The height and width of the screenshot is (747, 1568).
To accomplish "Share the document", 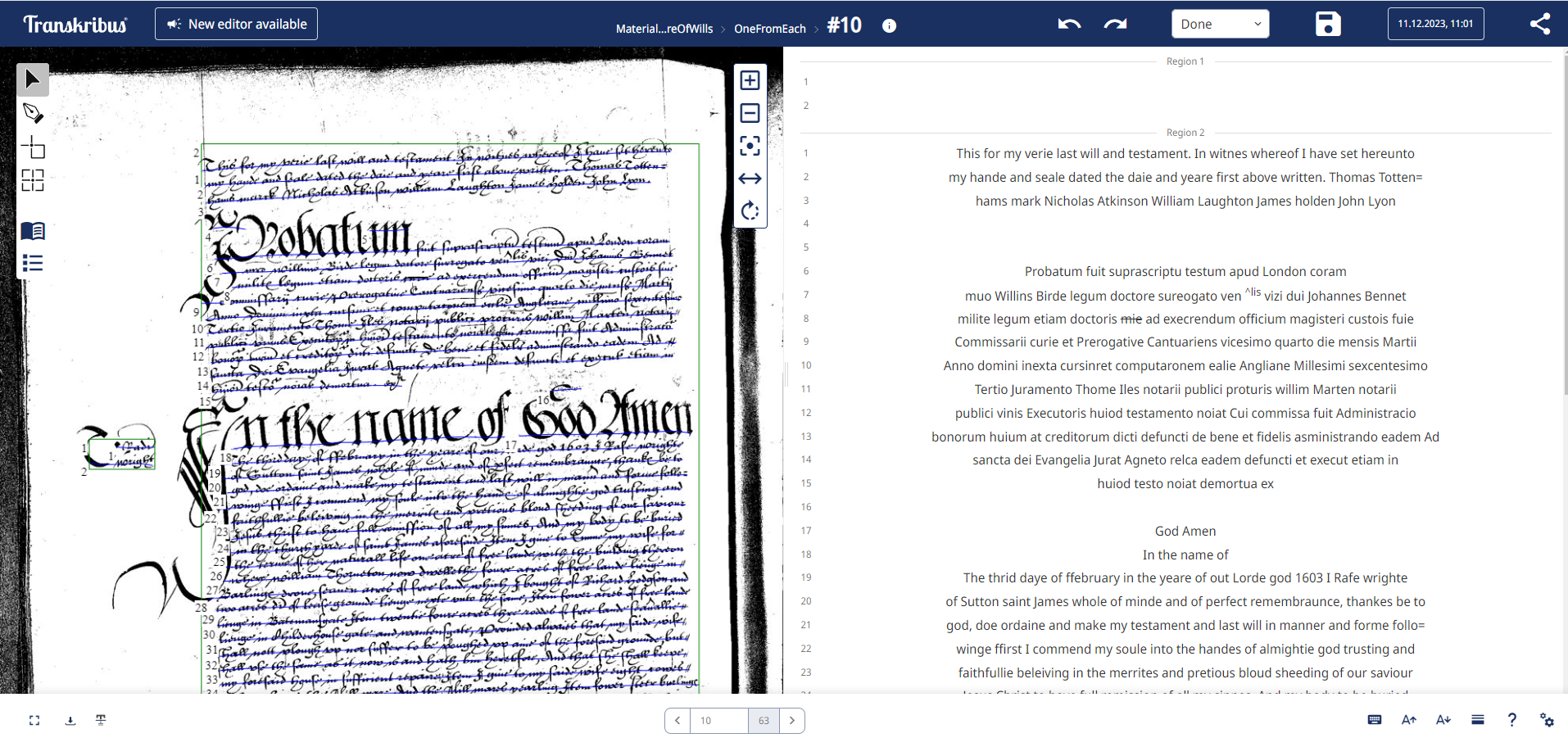I will coord(1540,24).
